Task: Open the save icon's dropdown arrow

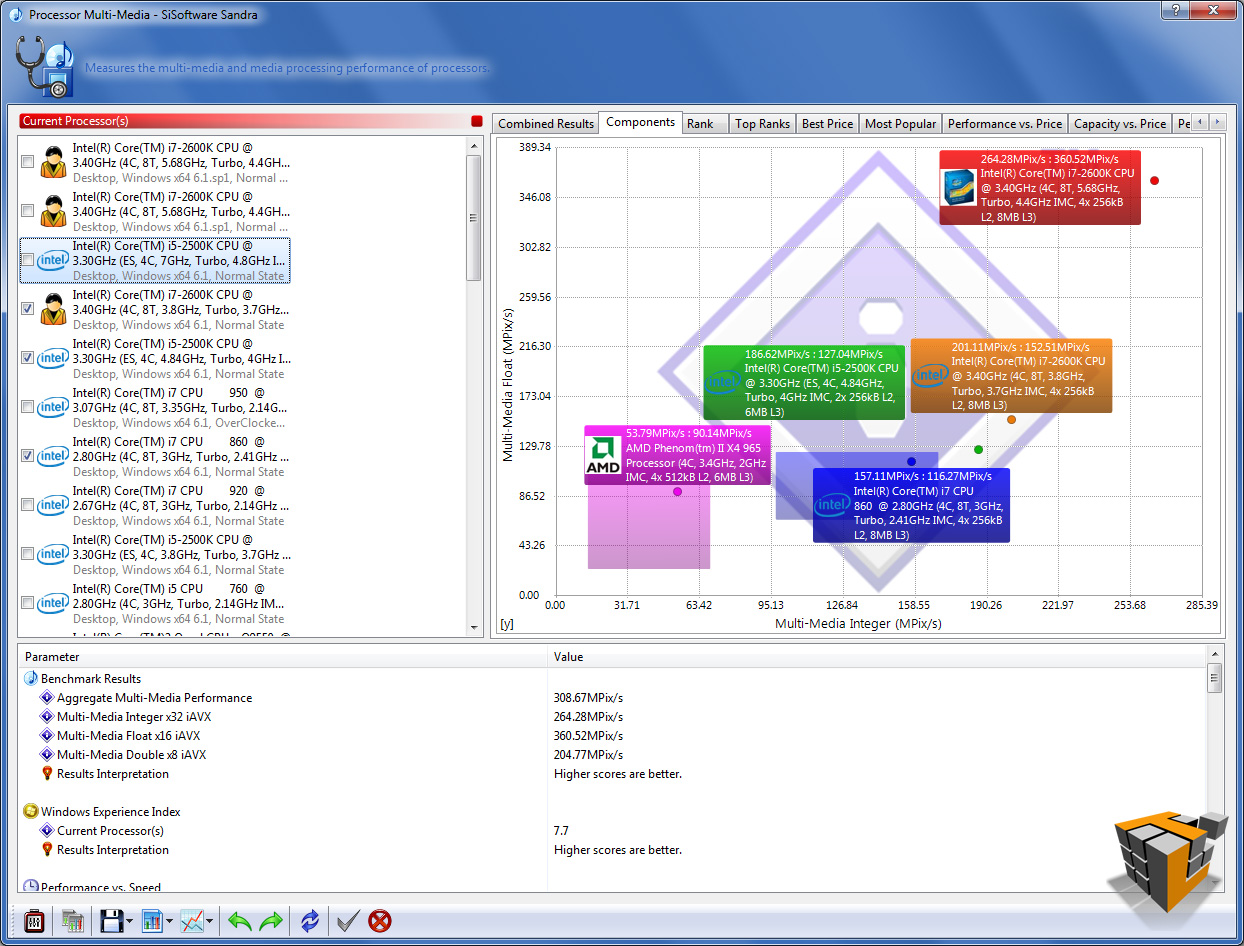Action: (130, 922)
